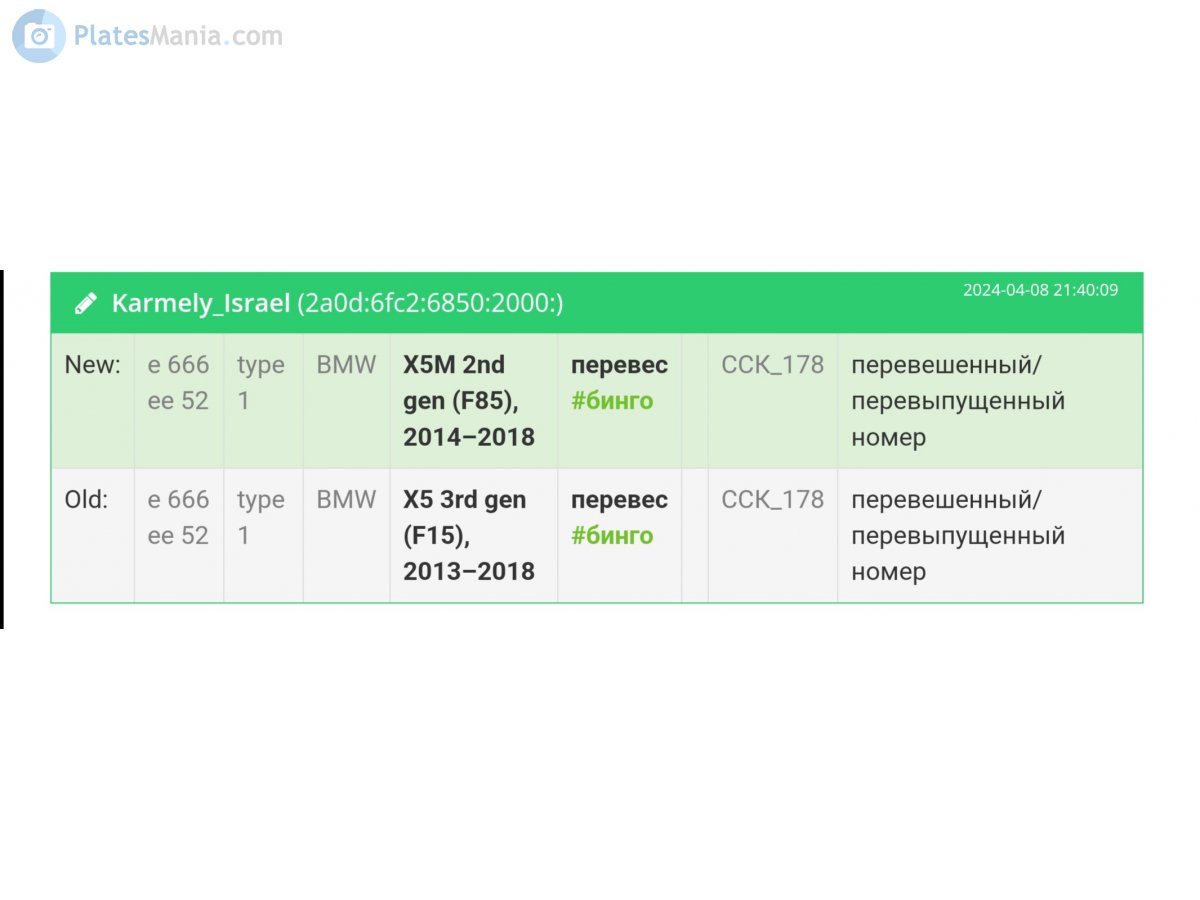This screenshot has width=1200, height=900.
Task: Click the type 1 cell in New row
Action: [260, 383]
